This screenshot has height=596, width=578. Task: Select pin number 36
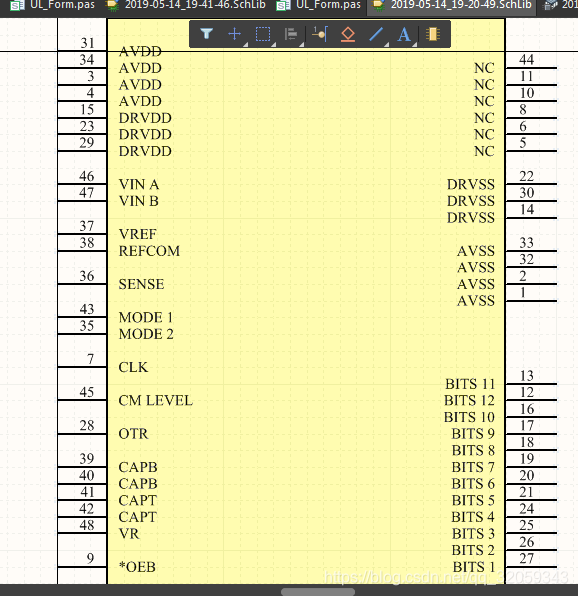click(87, 276)
